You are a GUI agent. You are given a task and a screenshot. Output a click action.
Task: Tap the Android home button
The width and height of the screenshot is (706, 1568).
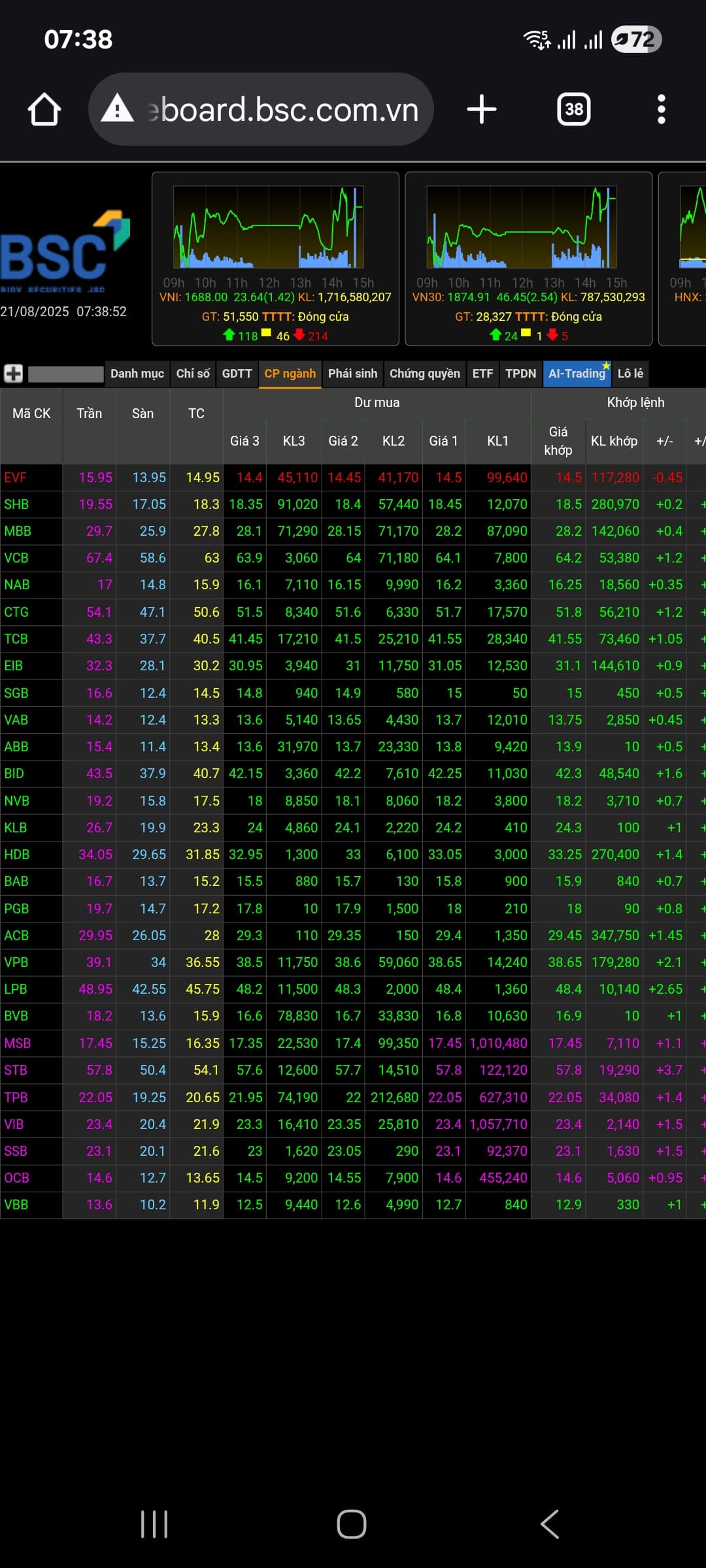pos(352,1524)
